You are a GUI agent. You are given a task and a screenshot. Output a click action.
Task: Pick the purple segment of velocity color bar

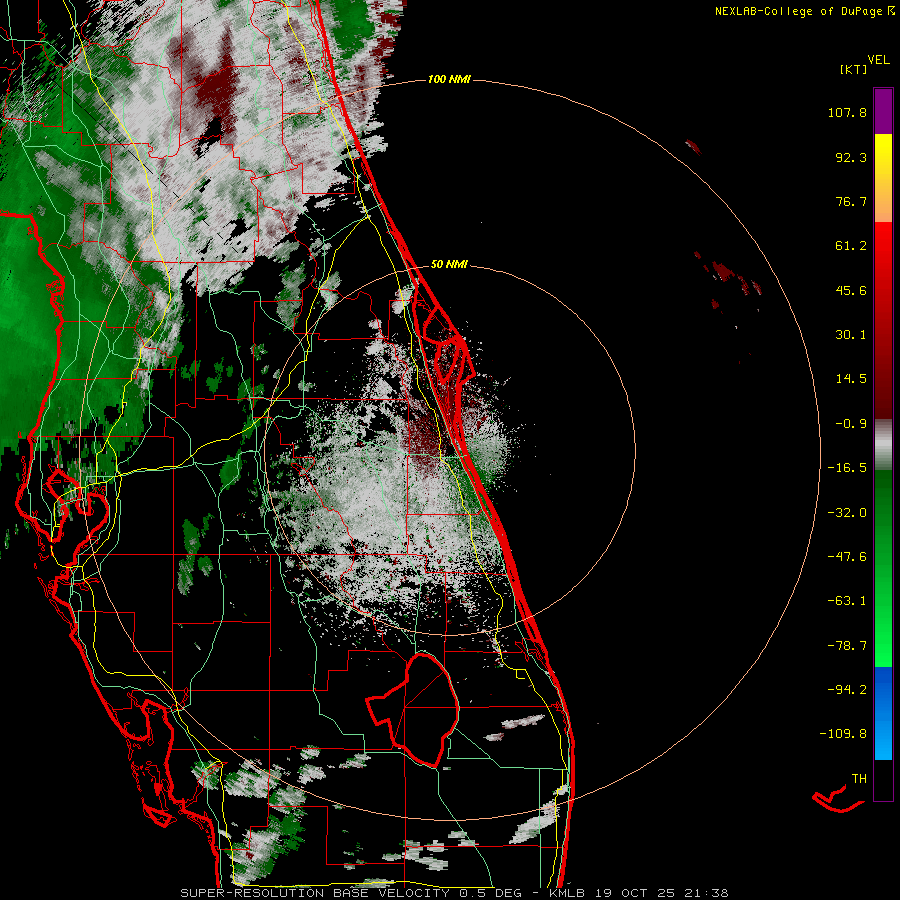click(x=883, y=111)
